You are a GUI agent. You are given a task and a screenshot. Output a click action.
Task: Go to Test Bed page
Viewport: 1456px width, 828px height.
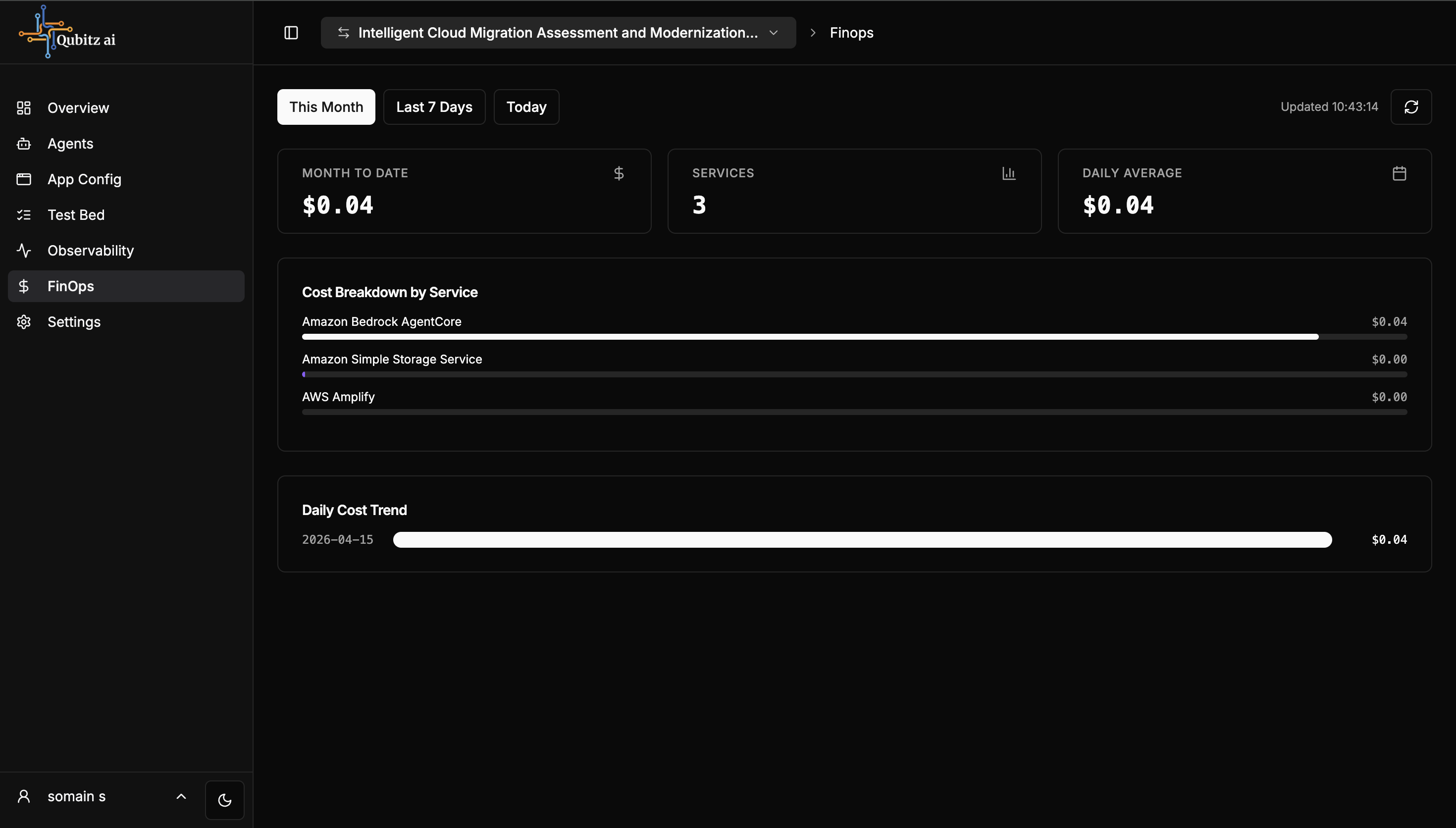pos(76,215)
